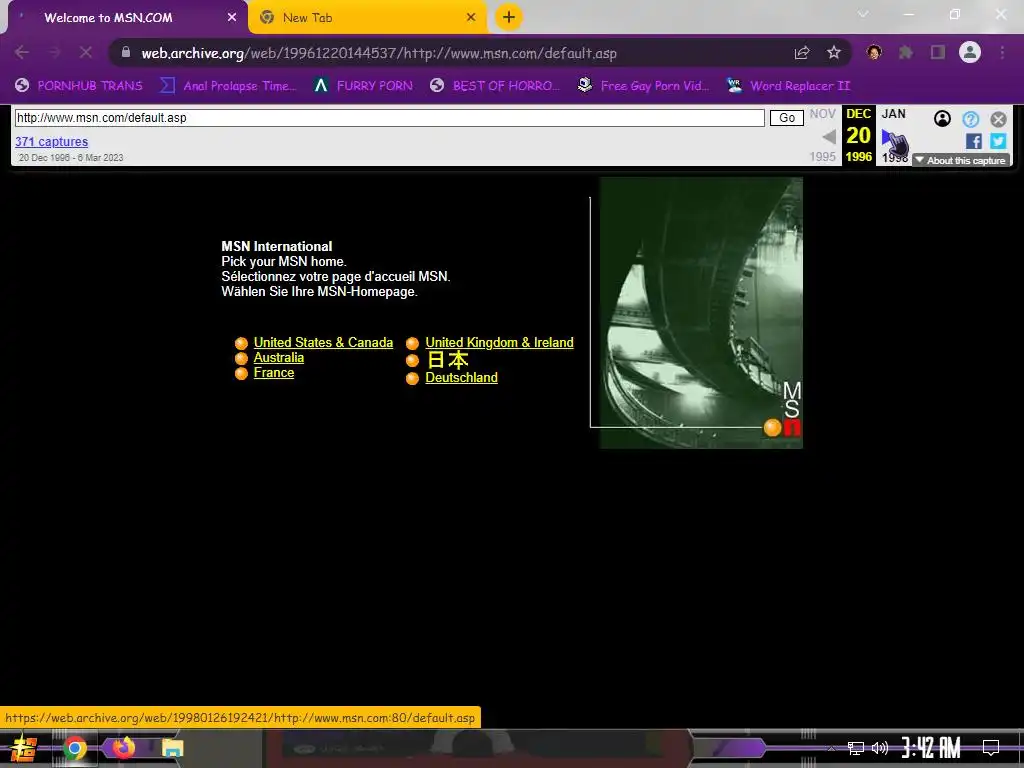Open File Explorer from the taskbar
The width and height of the screenshot is (1024, 768).
tap(172, 748)
